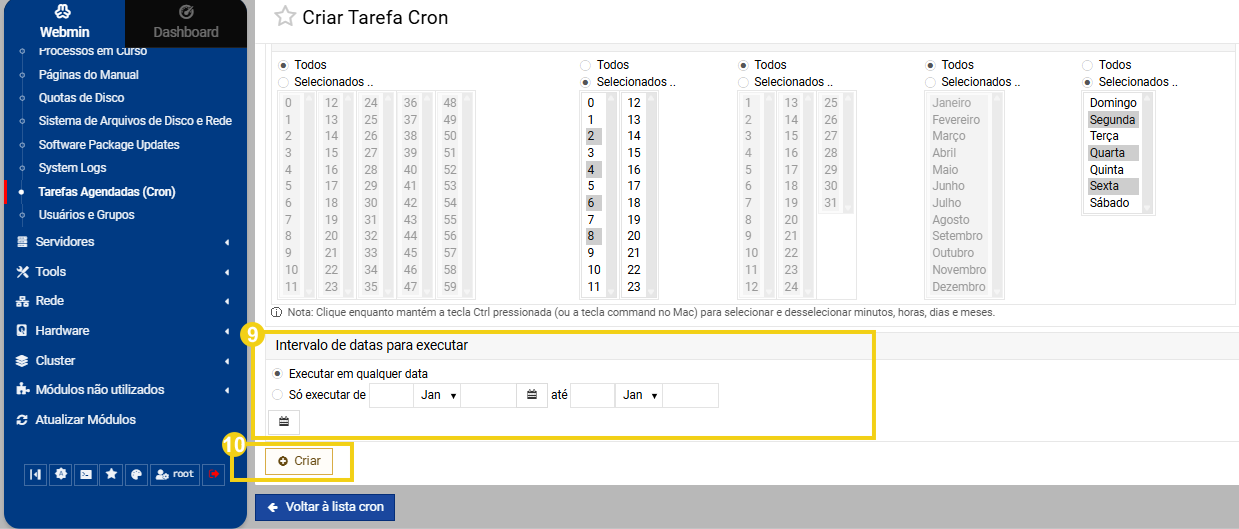Screen dimensions: 1239x529
Task: Click the end year input field
Action: click(691, 395)
